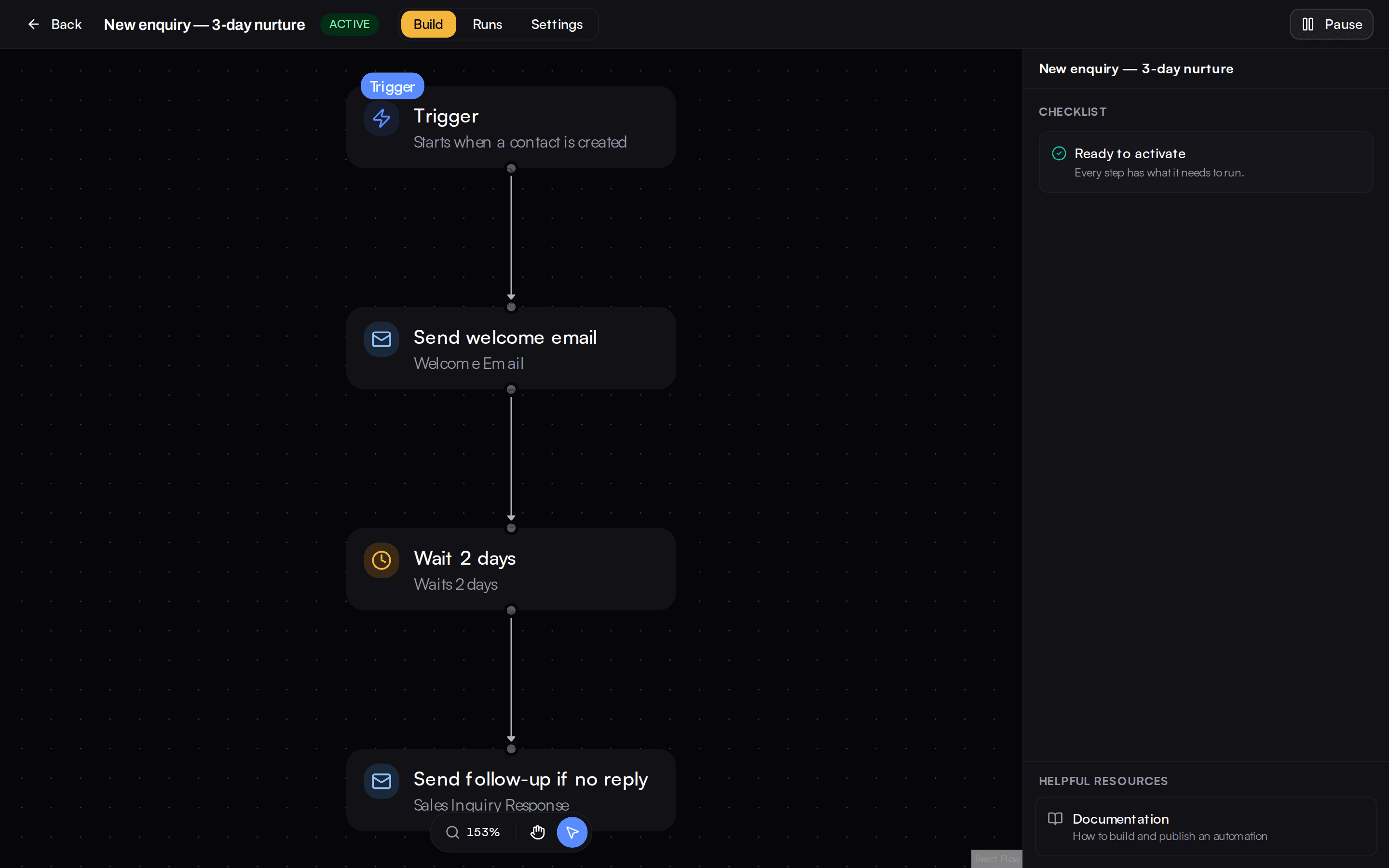Screen dimensions: 1389x868
Task: Select the Send follow-up if no reply title
Action: click(x=531, y=779)
